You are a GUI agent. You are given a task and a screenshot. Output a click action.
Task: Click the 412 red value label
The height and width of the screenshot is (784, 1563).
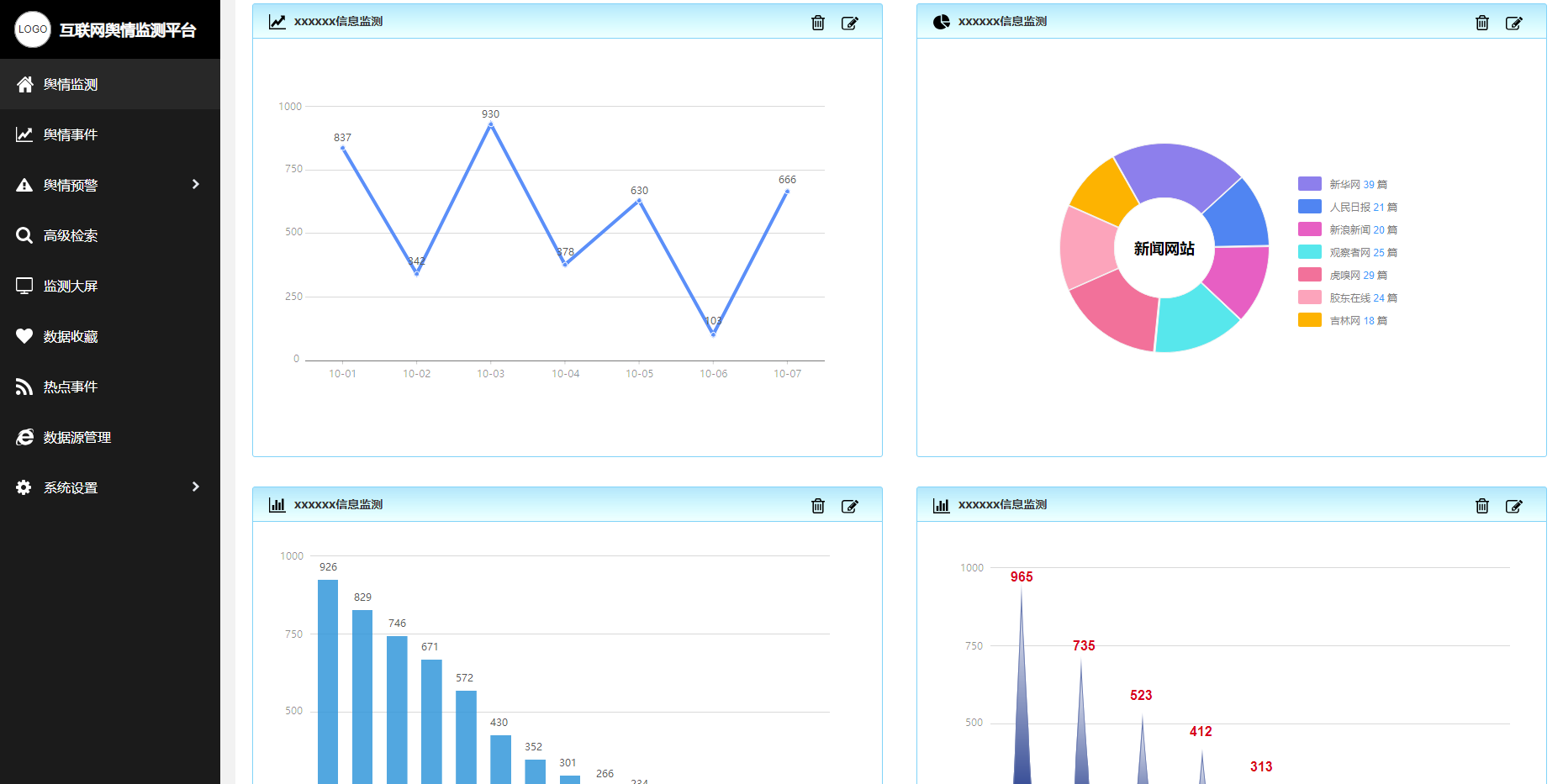tap(1201, 731)
